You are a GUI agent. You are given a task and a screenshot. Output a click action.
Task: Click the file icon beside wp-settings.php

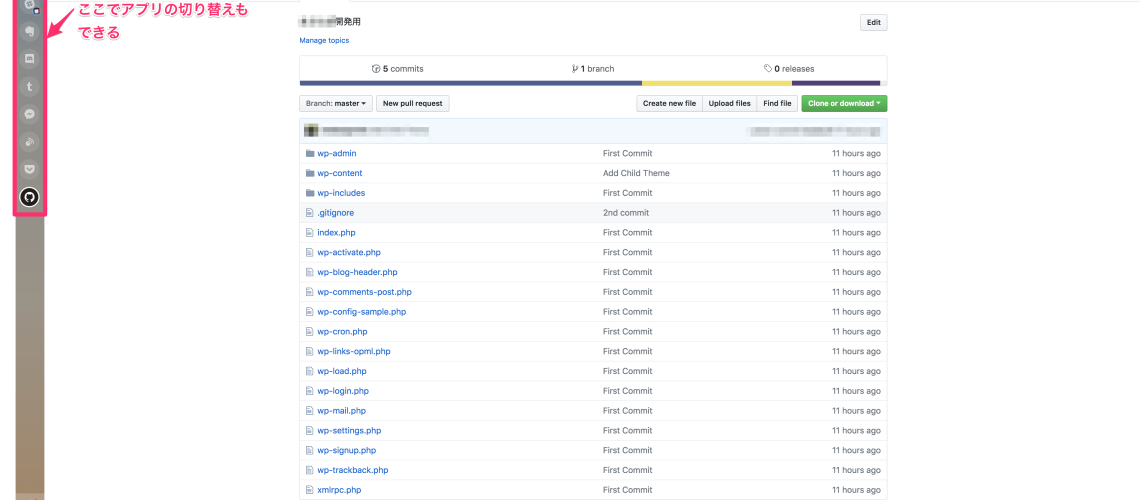(310, 430)
